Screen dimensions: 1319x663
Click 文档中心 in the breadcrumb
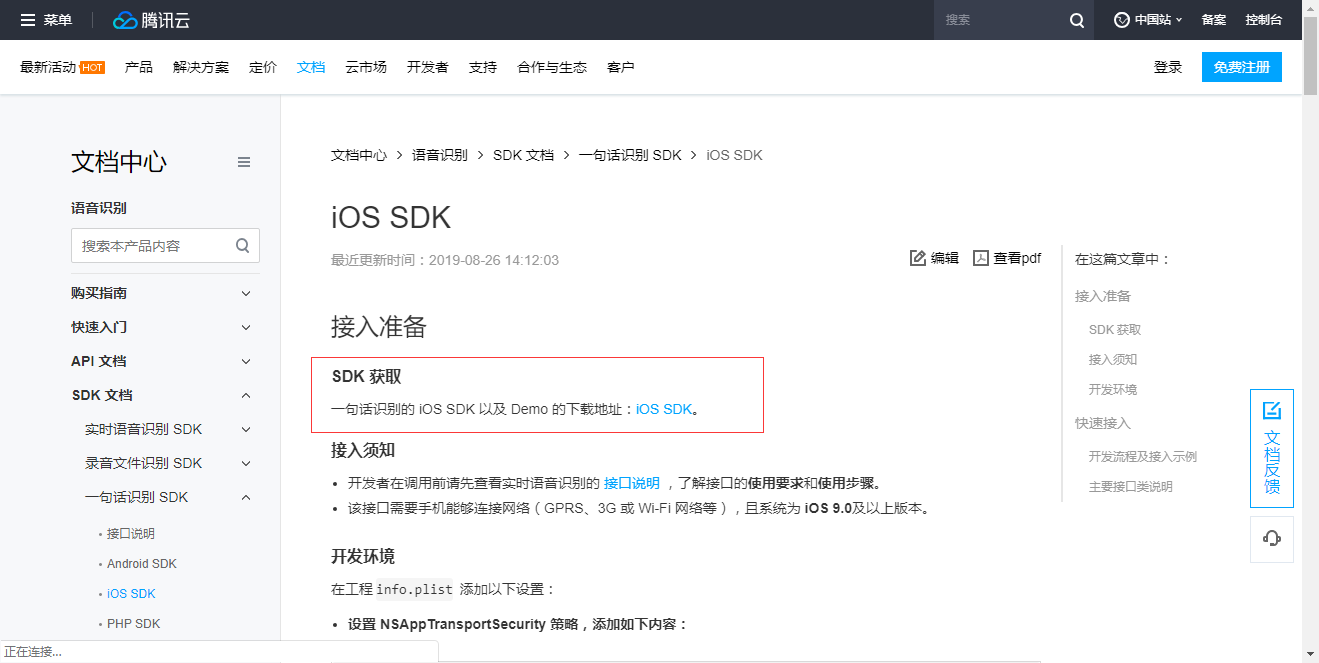(359, 155)
